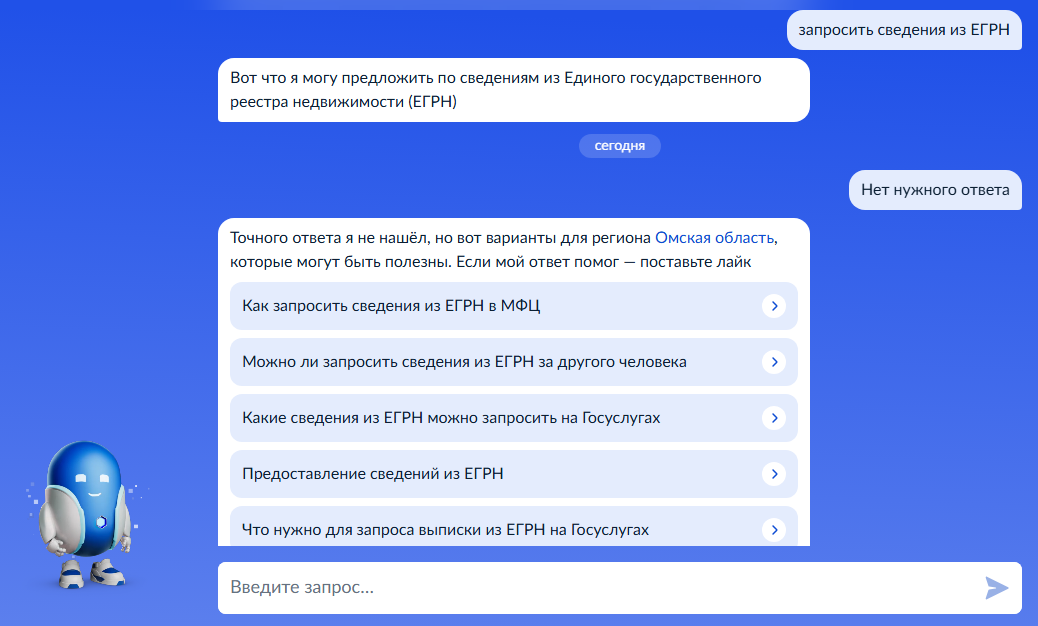
Task: Click the send message arrow icon
Action: [996, 588]
